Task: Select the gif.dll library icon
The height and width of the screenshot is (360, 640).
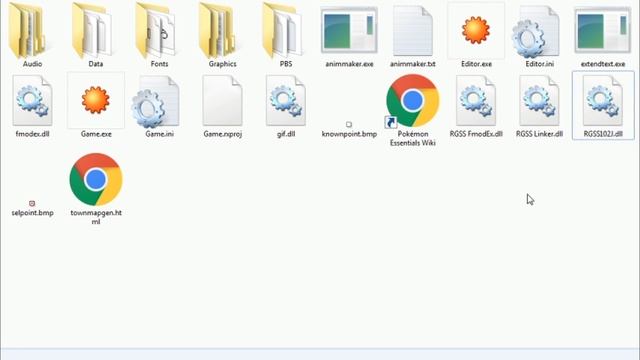Action: (x=286, y=100)
